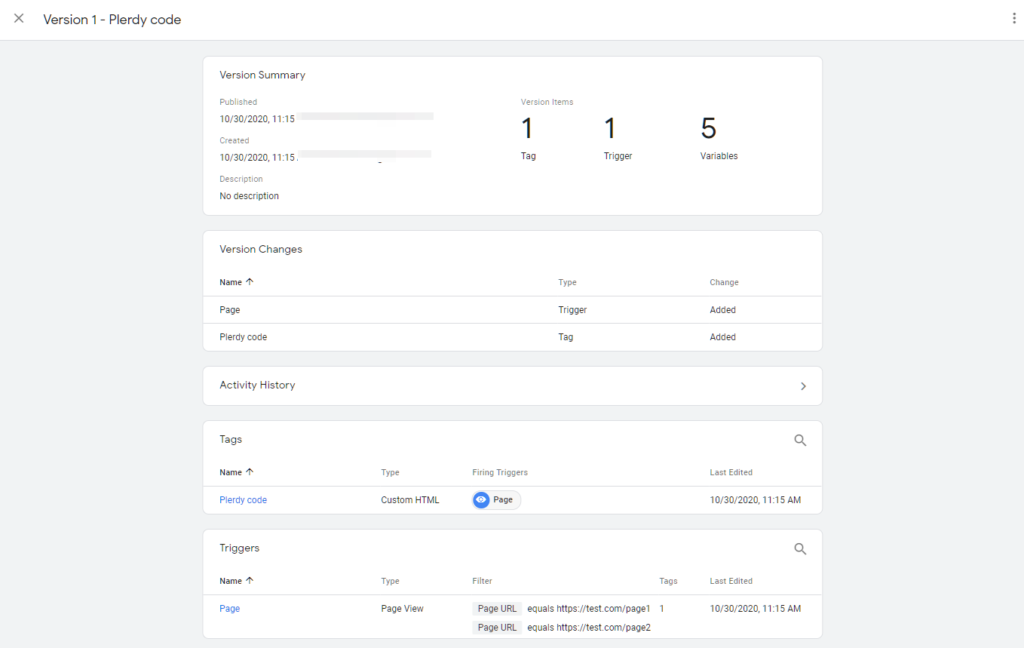Open the Page link in the Triggers table
The height and width of the screenshot is (648, 1024).
click(x=230, y=608)
